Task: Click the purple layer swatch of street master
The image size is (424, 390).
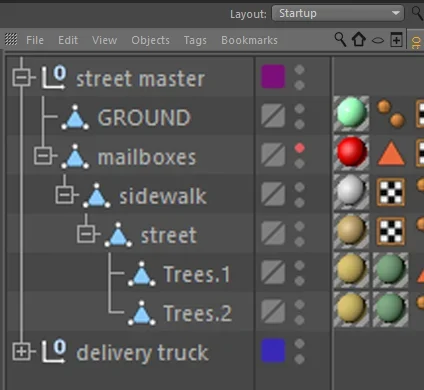Action: 273,77
